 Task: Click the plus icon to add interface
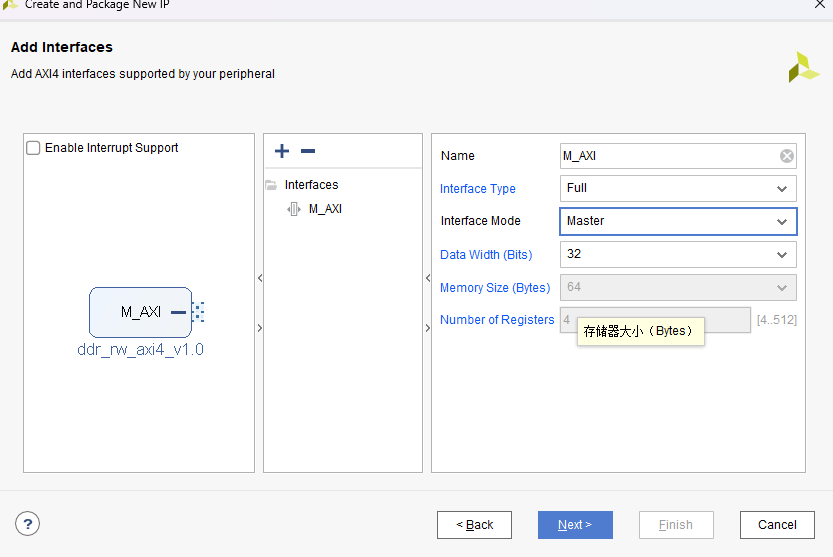pyautogui.click(x=282, y=151)
